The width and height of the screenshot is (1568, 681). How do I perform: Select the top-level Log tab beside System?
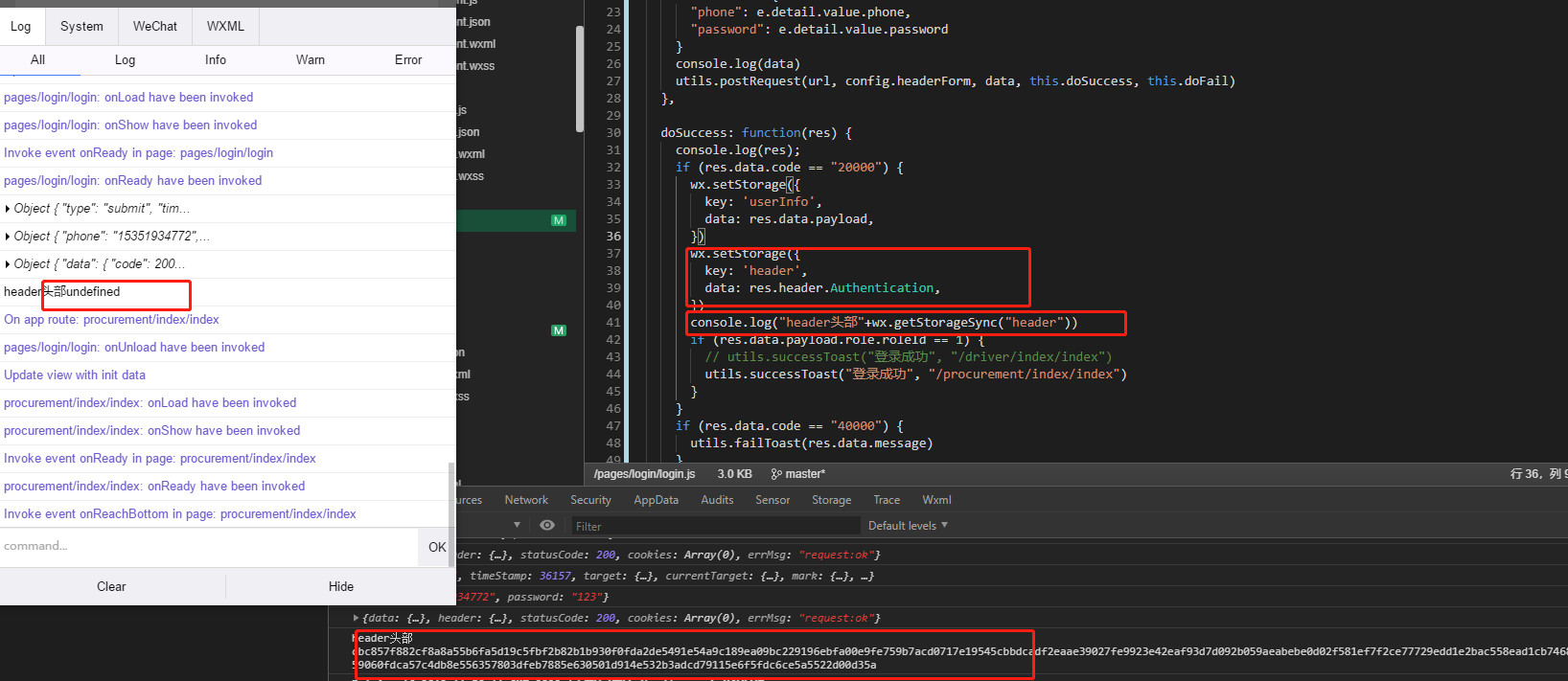pos(21,26)
